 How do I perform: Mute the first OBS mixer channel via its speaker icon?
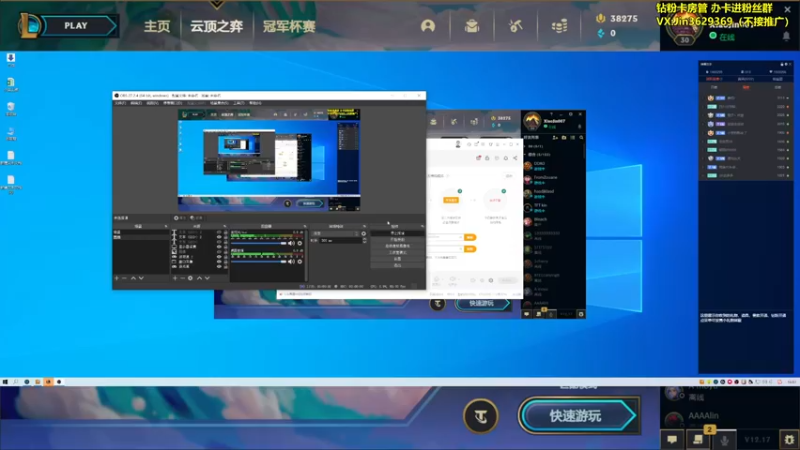(x=291, y=243)
